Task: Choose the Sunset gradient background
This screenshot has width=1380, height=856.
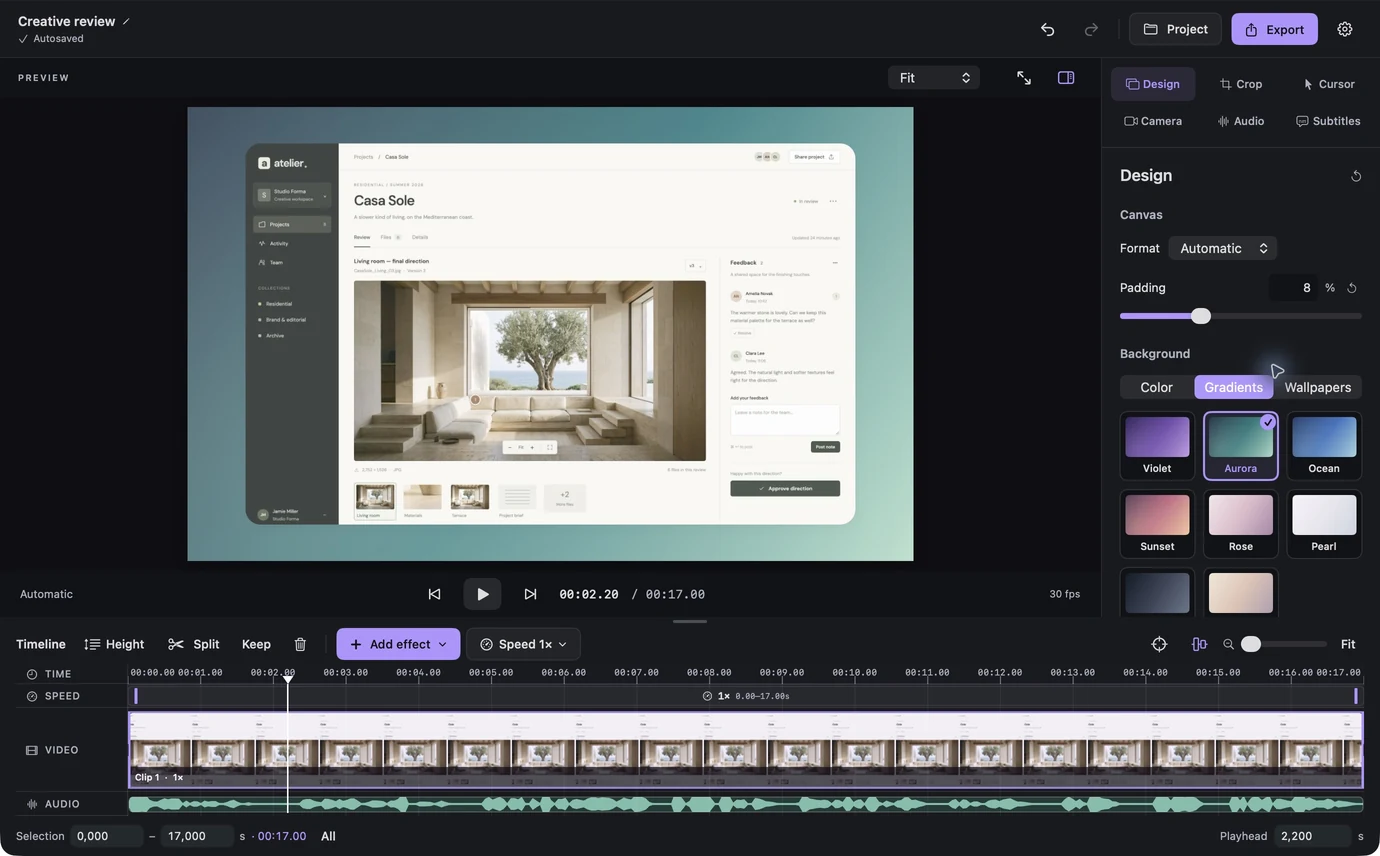Action: [1157, 524]
